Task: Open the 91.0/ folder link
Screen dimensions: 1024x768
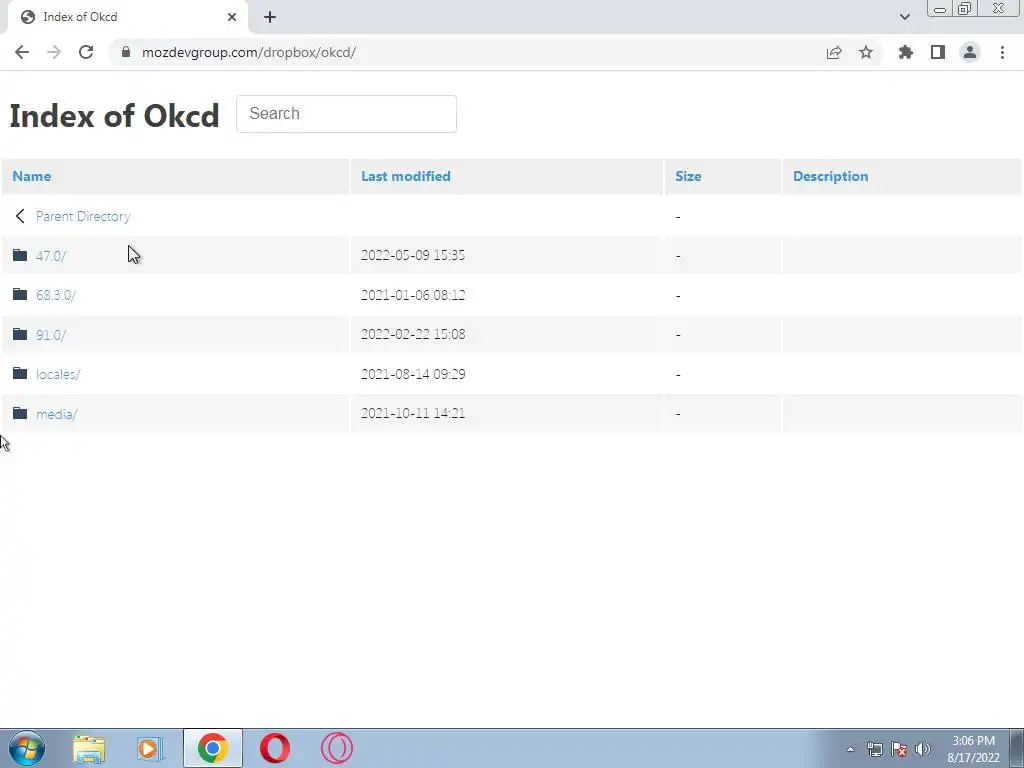Action: click(x=51, y=335)
